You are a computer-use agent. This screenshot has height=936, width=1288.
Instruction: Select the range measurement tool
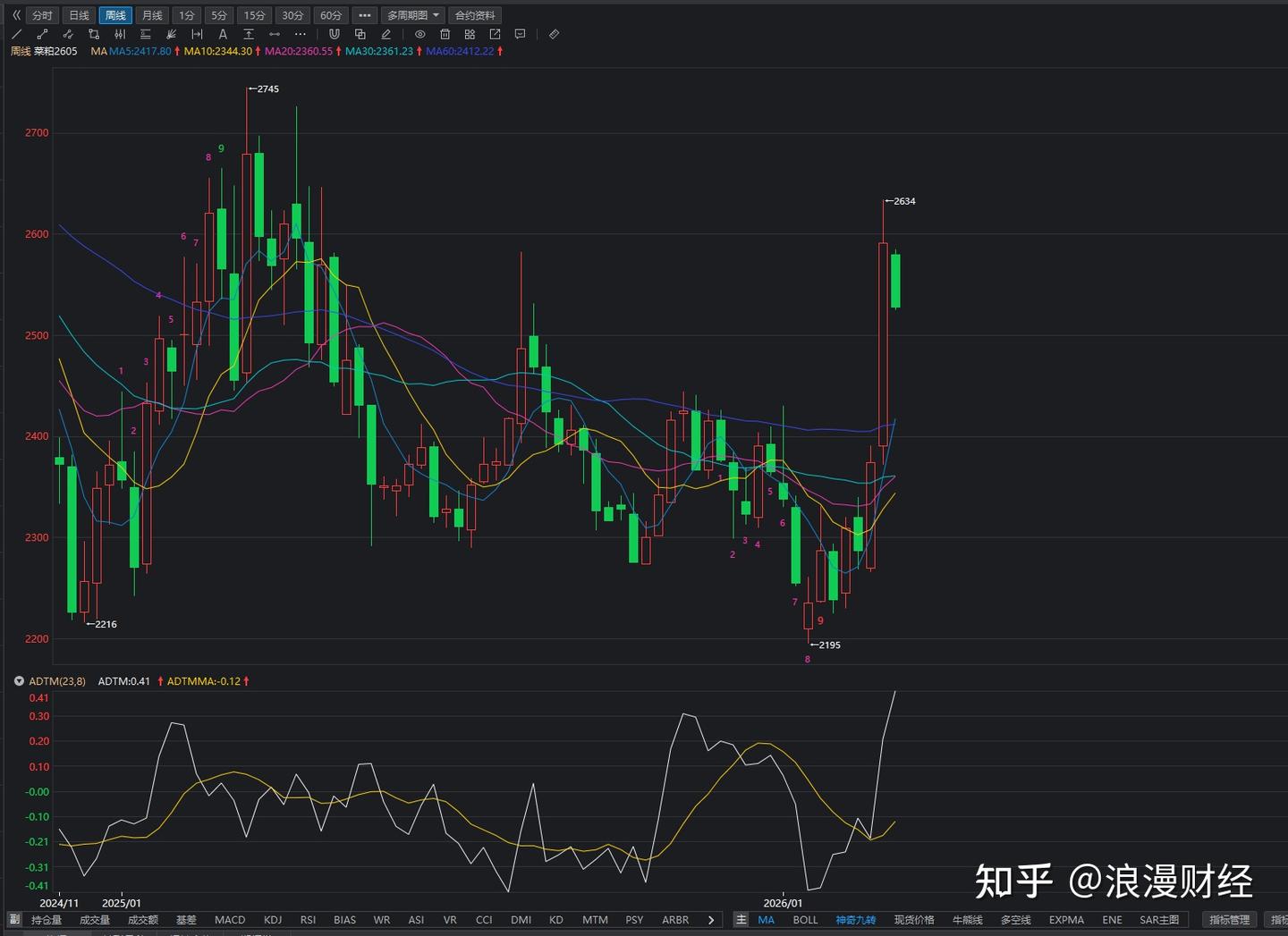[x=198, y=34]
